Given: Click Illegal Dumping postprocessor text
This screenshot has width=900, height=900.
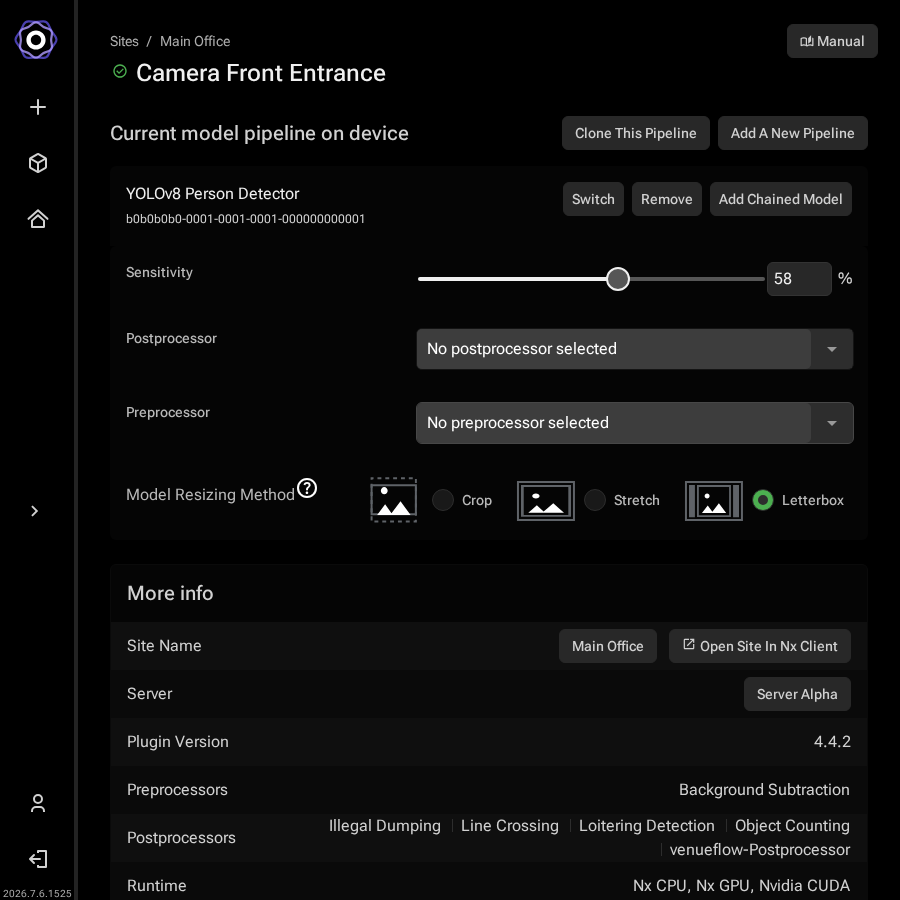Looking at the screenshot, I should pyautogui.click(x=385, y=826).
